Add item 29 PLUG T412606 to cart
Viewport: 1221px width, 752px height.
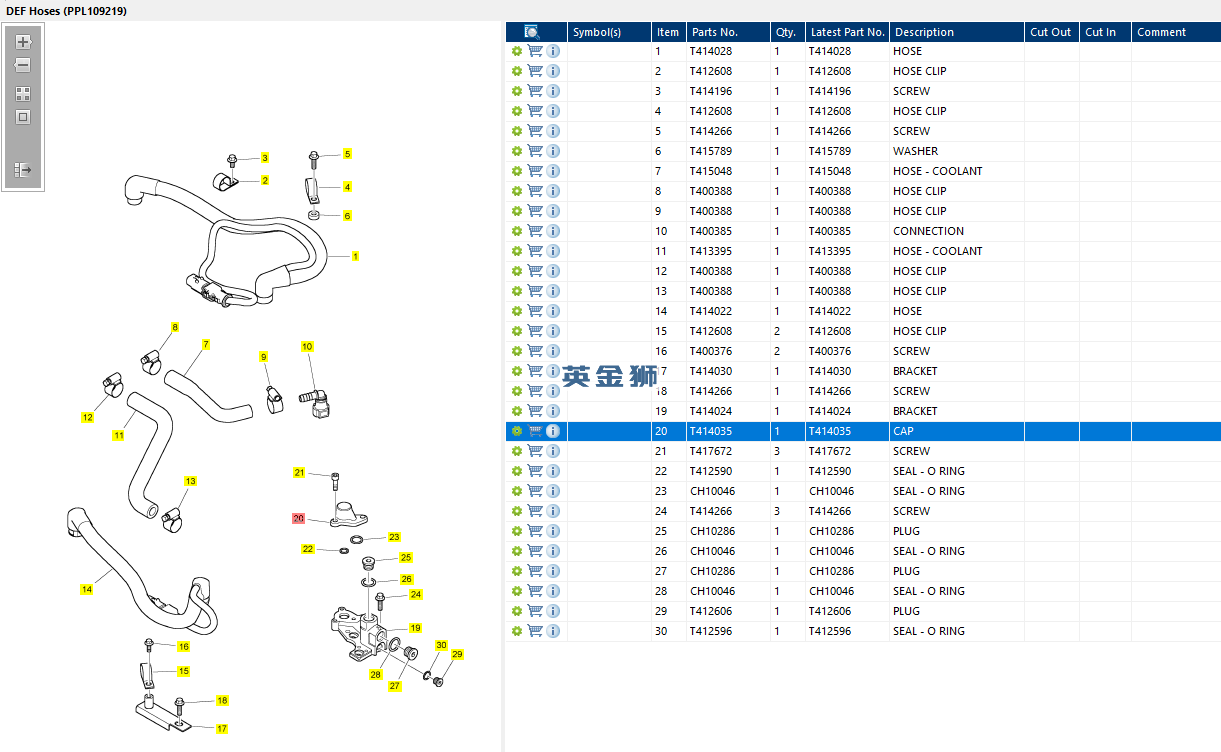pos(535,611)
